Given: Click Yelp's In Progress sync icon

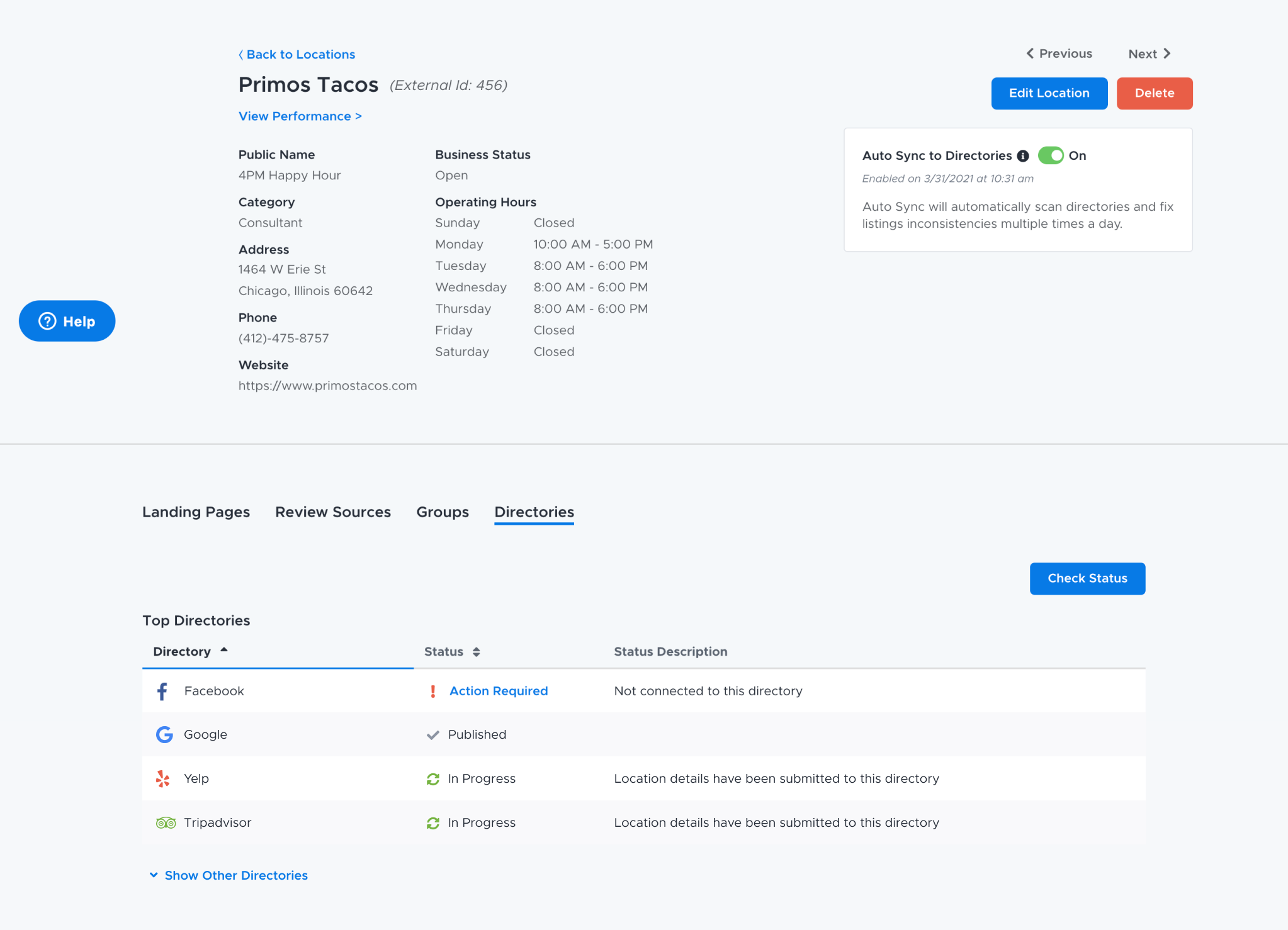Looking at the screenshot, I should click(432, 779).
